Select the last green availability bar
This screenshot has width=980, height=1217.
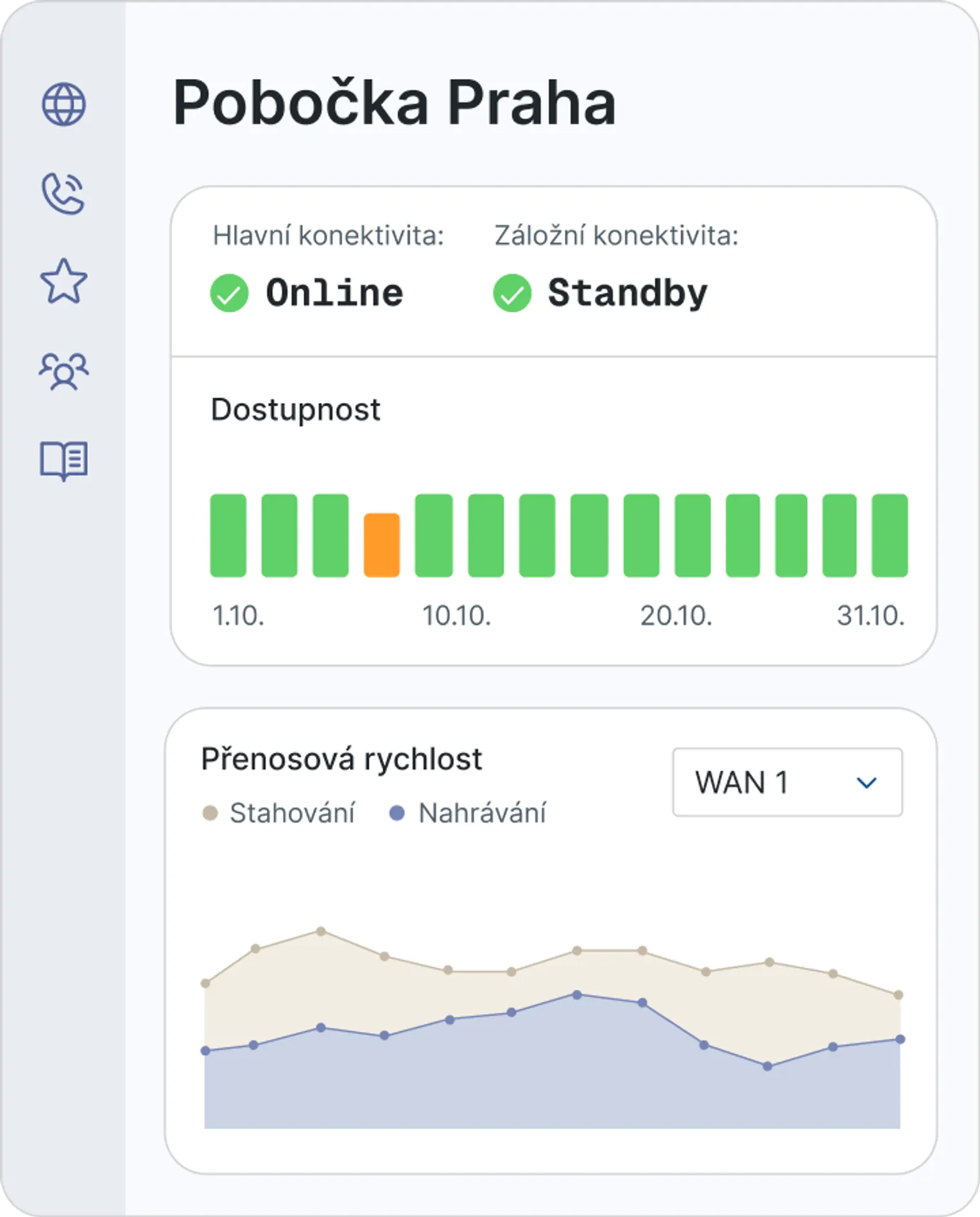point(890,535)
